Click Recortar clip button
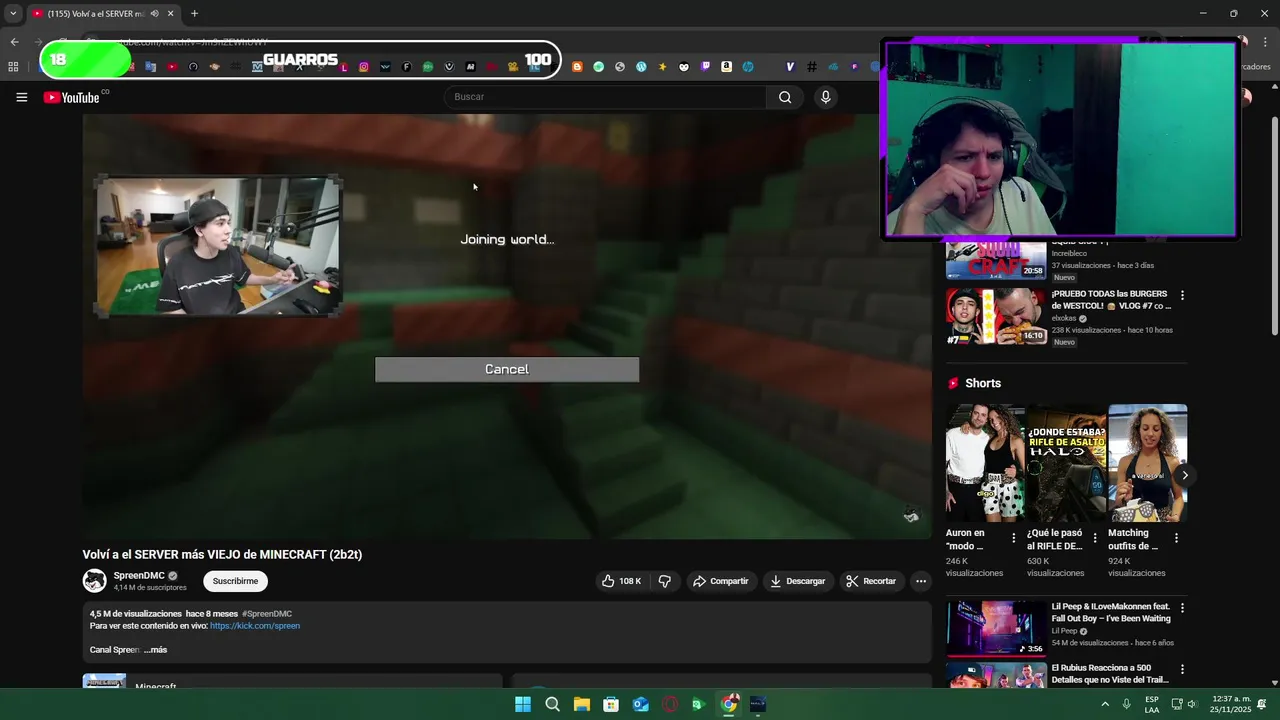This screenshot has height=720, width=1280. (871, 581)
